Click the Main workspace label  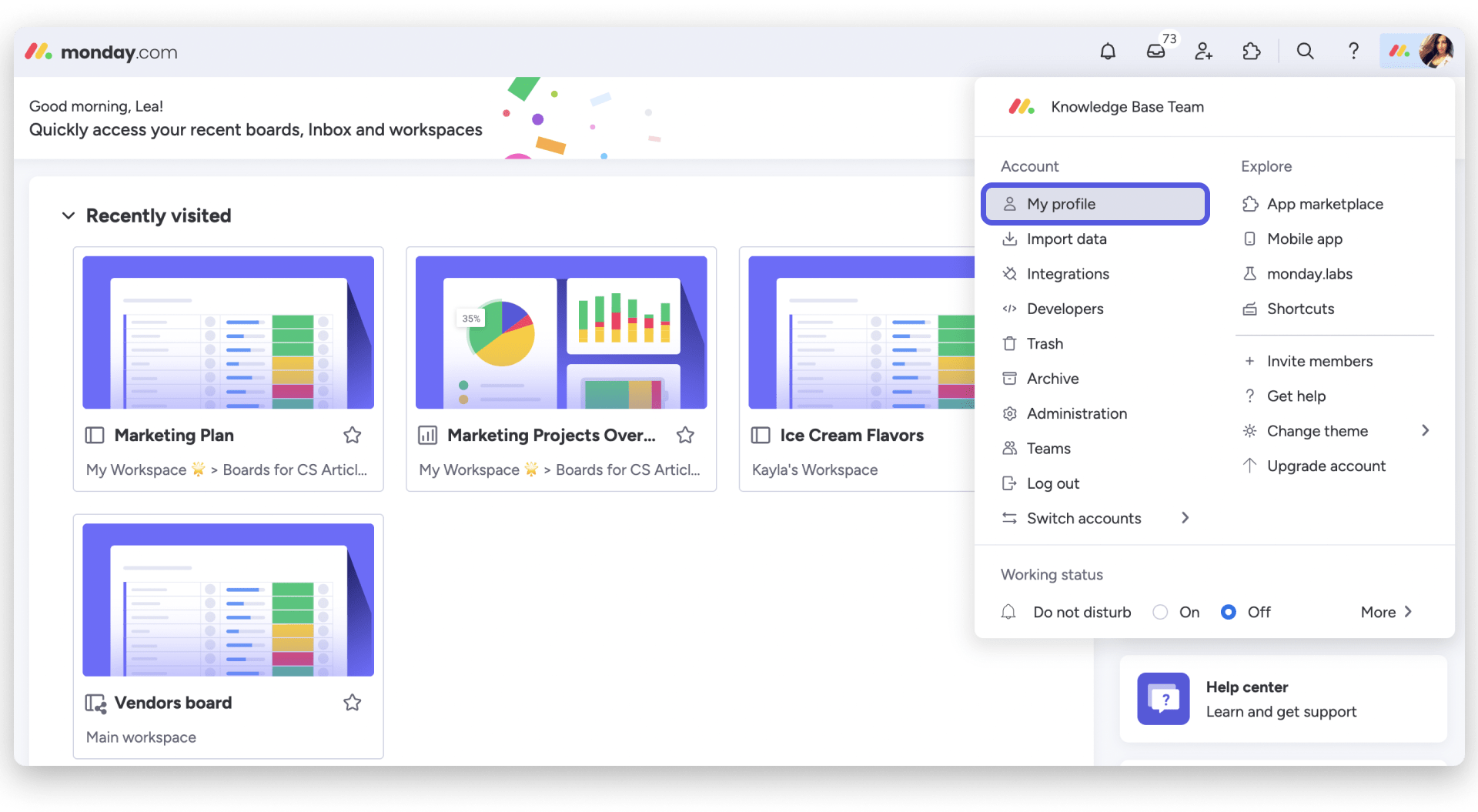coord(141,737)
